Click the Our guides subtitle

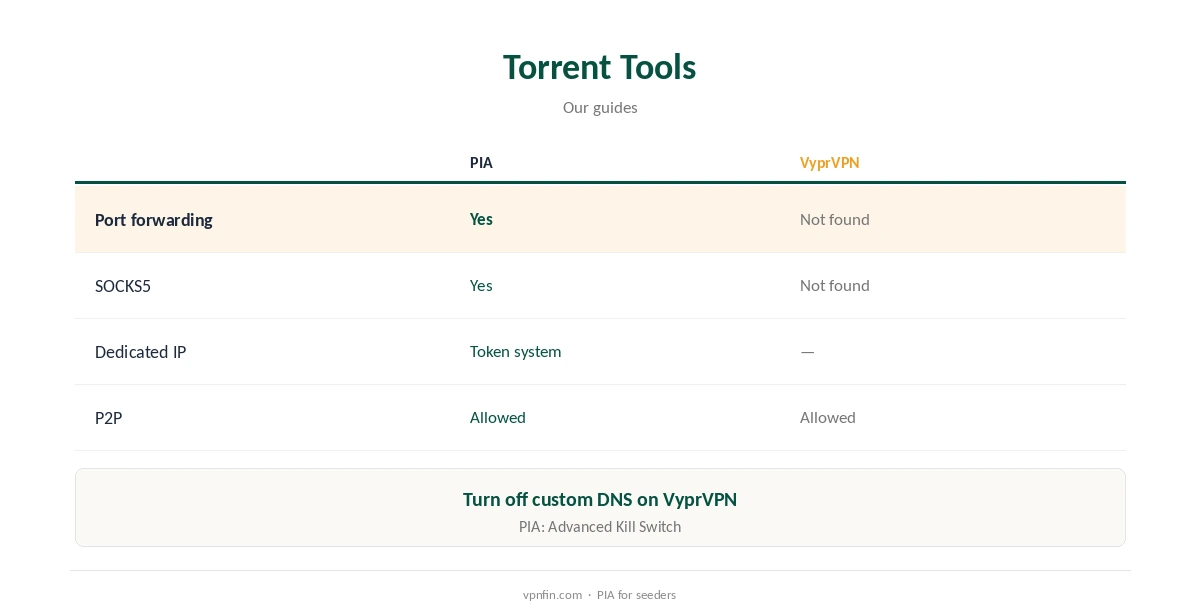pyautogui.click(x=600, y=107)
